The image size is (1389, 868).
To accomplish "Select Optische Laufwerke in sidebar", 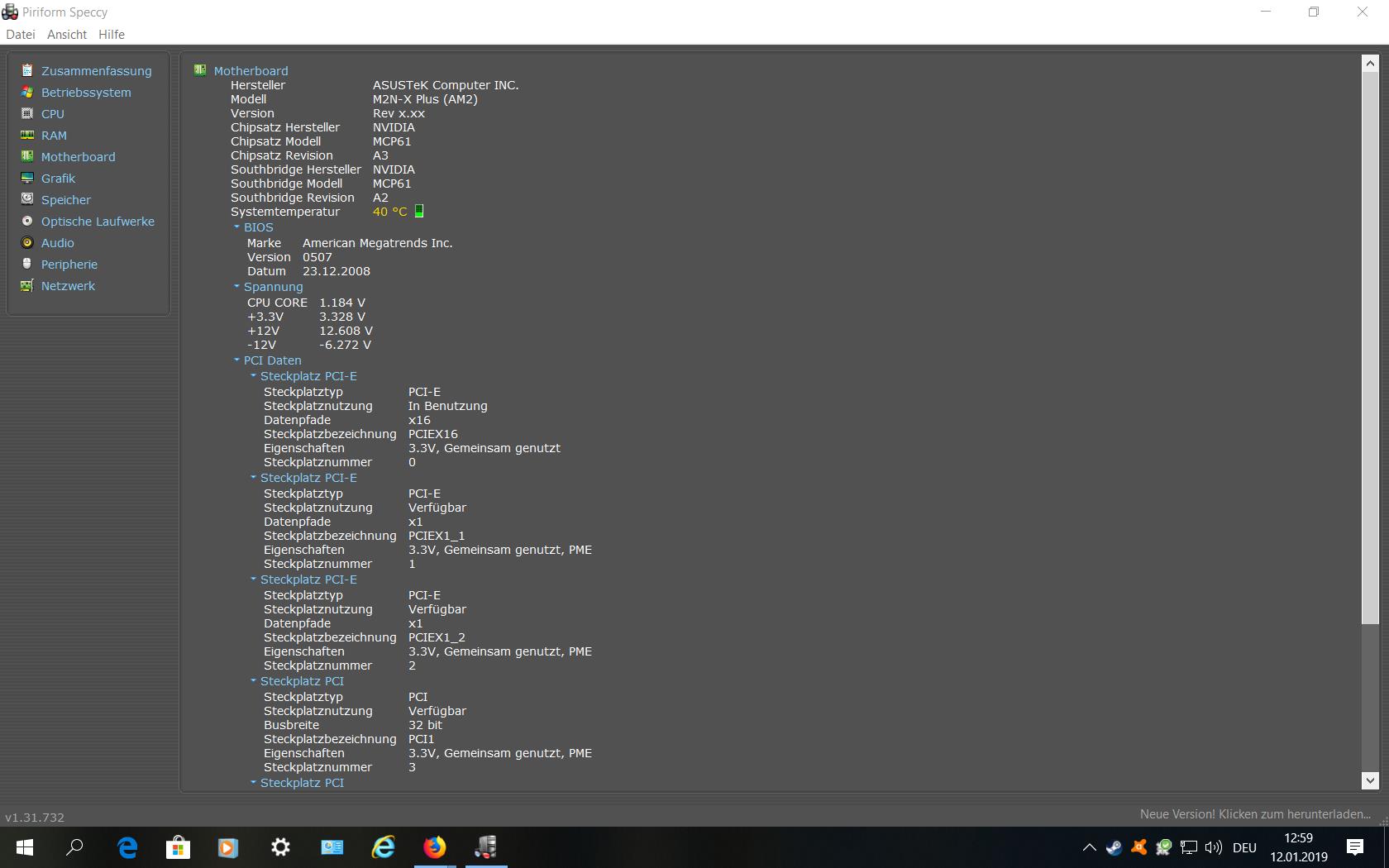I will click(98, 222).
